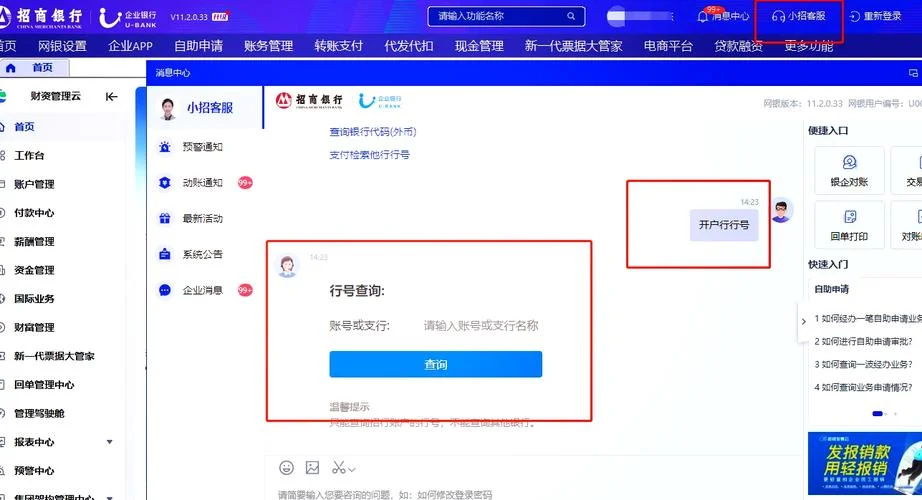
Task: Select 工作台 in left sidebar
Action: tap(29, 155)
